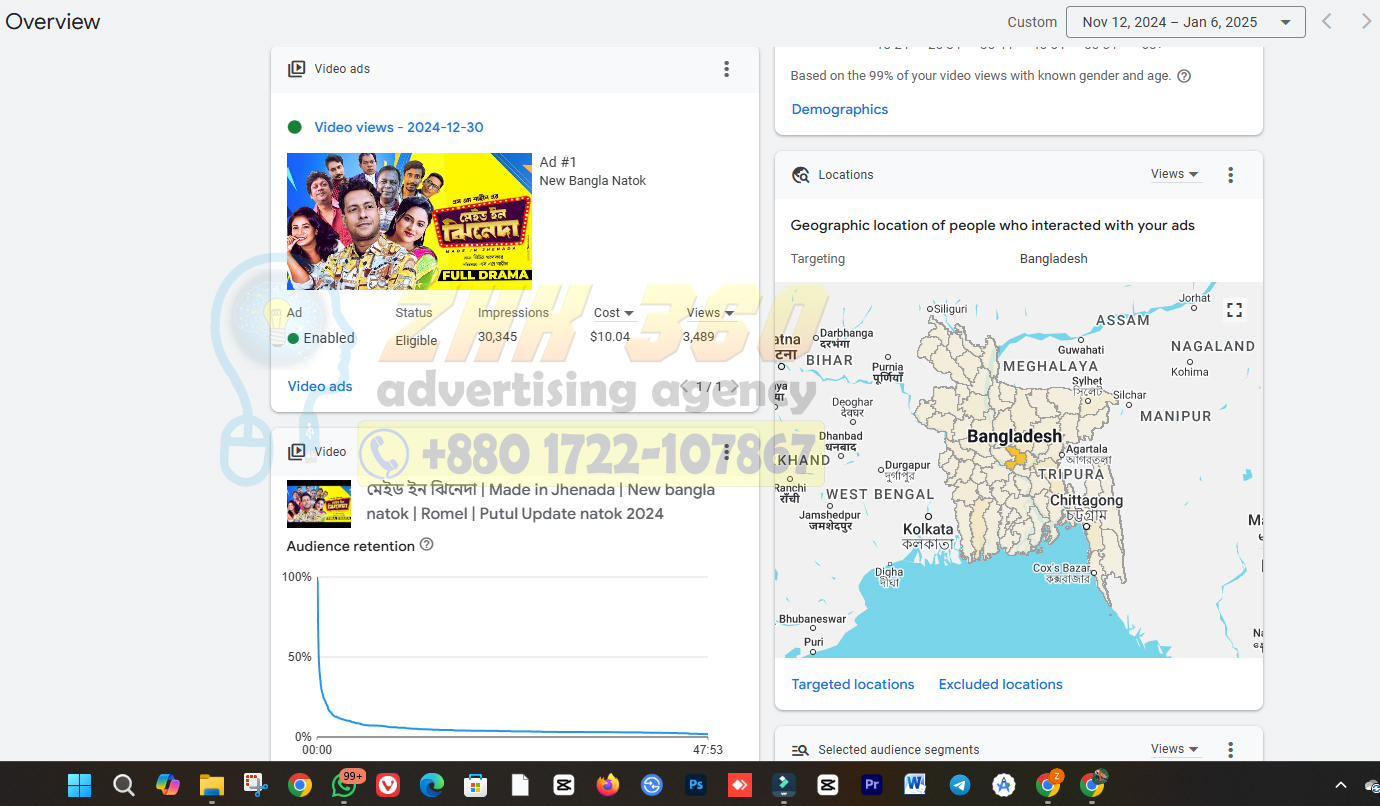The height and width of the screenshot is (806, 1380).
Task: Click the Impressions value 30,345
Action: coord(498,337)
